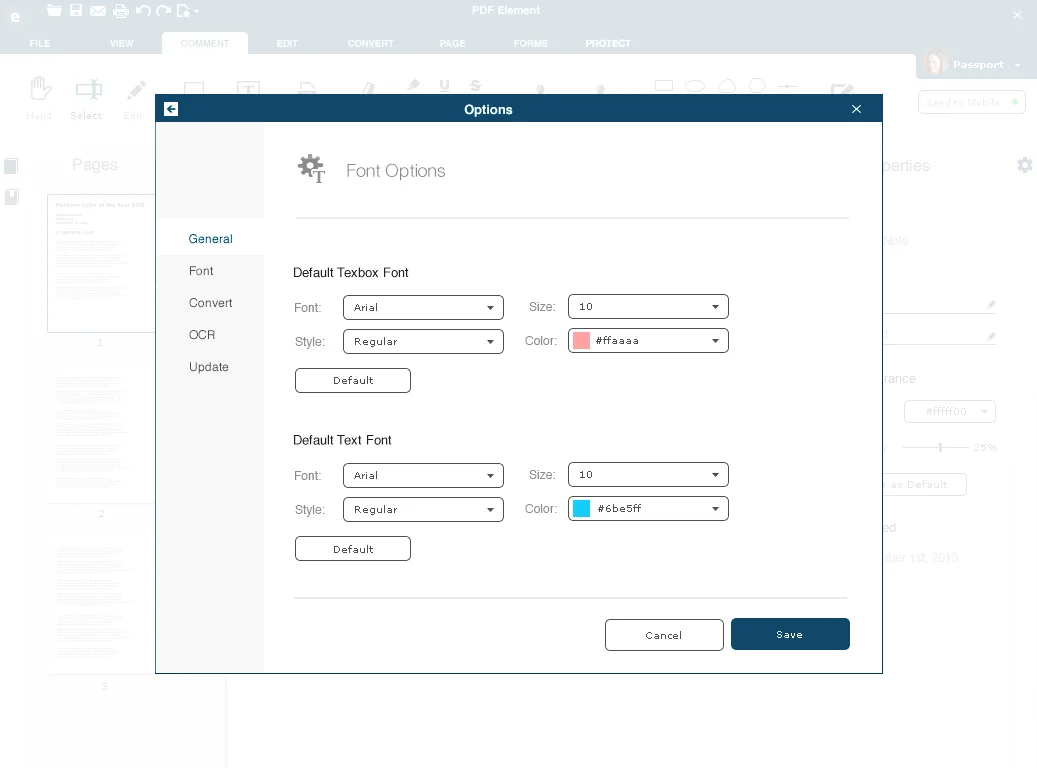Click Send to Mobile button
This screenshot has height=768, width=1037.
tap(972, 103)
